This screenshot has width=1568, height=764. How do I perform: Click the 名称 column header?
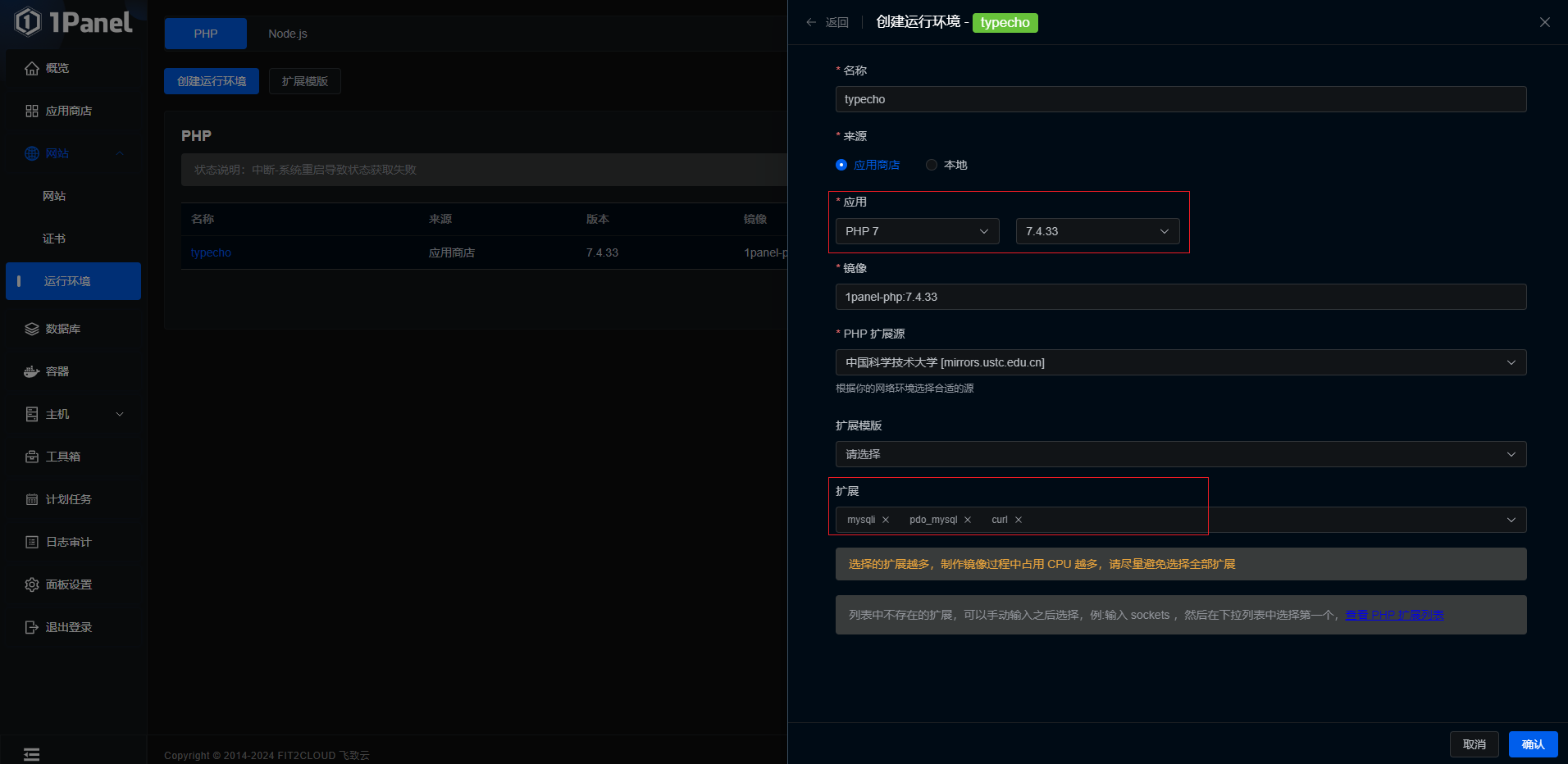pyautogui.click(x=203, y=219)
